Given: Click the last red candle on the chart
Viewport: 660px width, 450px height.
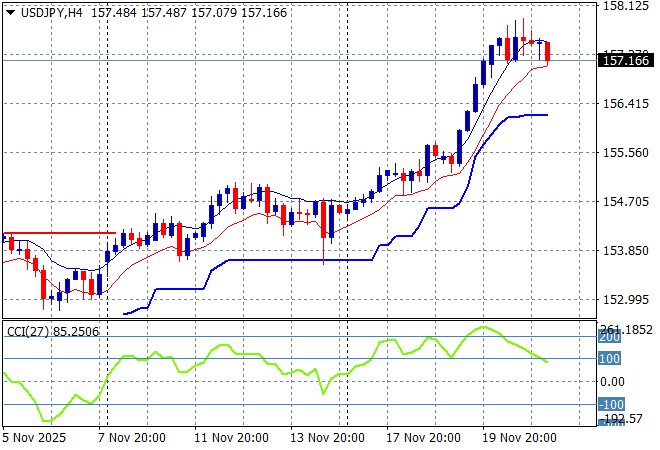Looking at the screenshot, I should 548,52.
